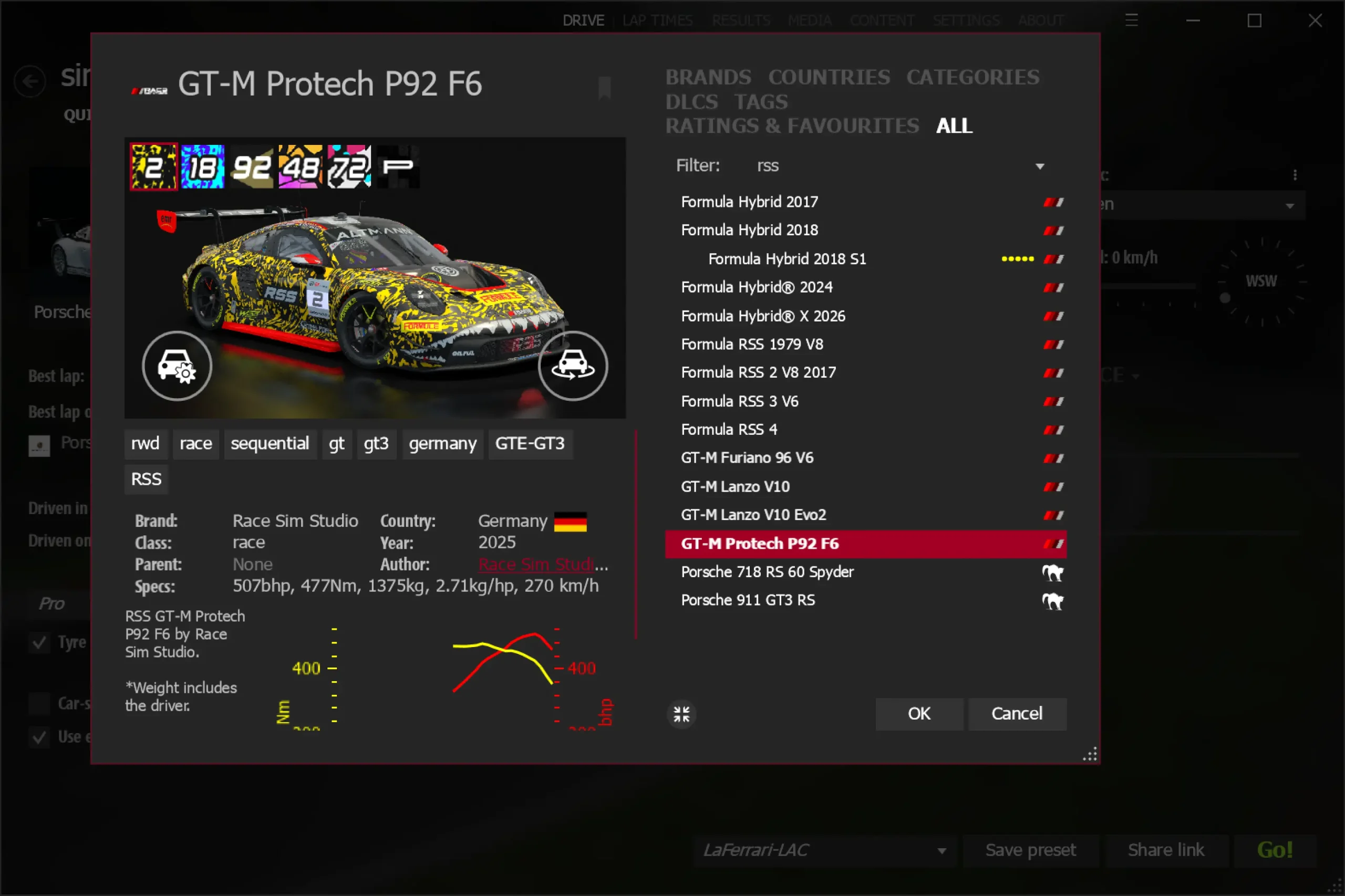This screenshot has height=896, width=1345.
Task: Click the collapse dialog icon near OK
Action: 681,714
